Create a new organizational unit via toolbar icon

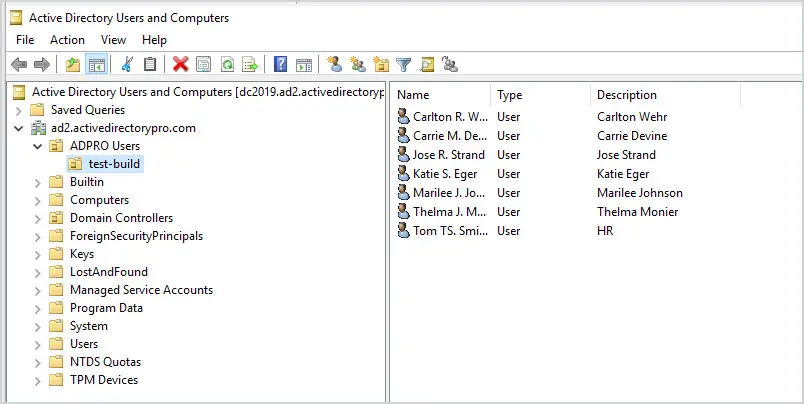tap(381, 65)
